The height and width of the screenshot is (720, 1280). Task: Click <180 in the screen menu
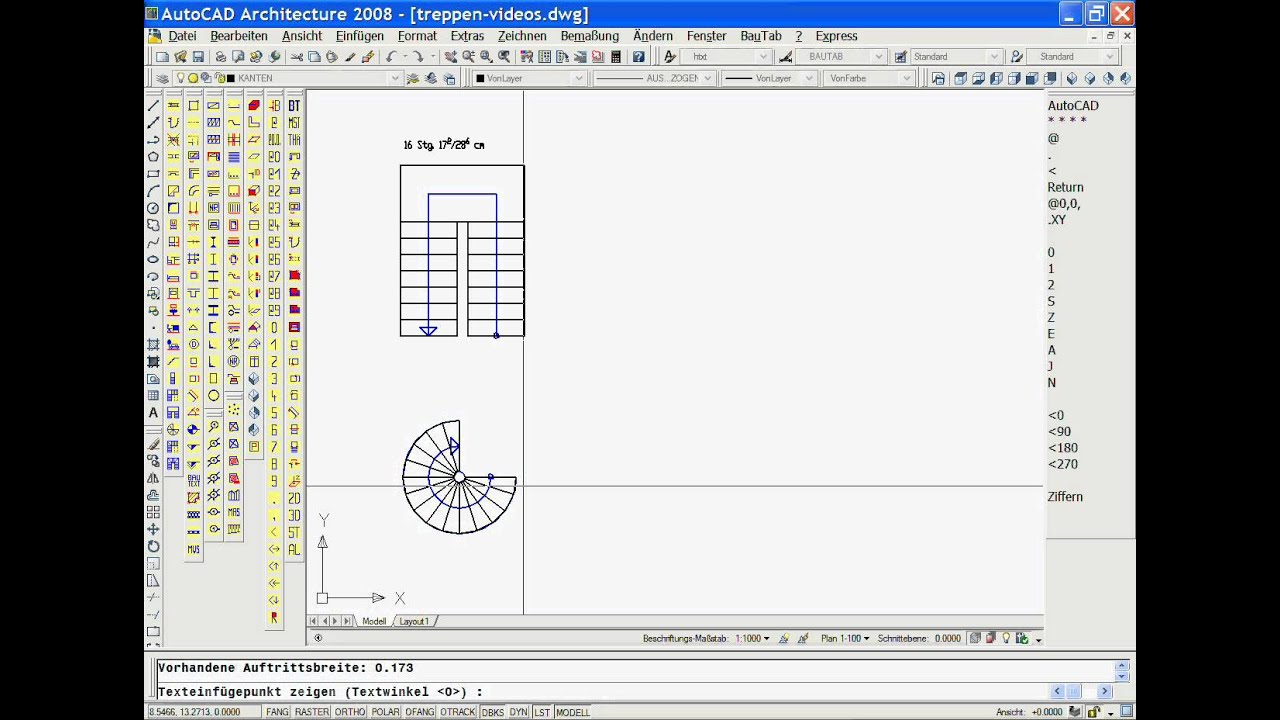pyautogui.click(x=1062, y=448)
